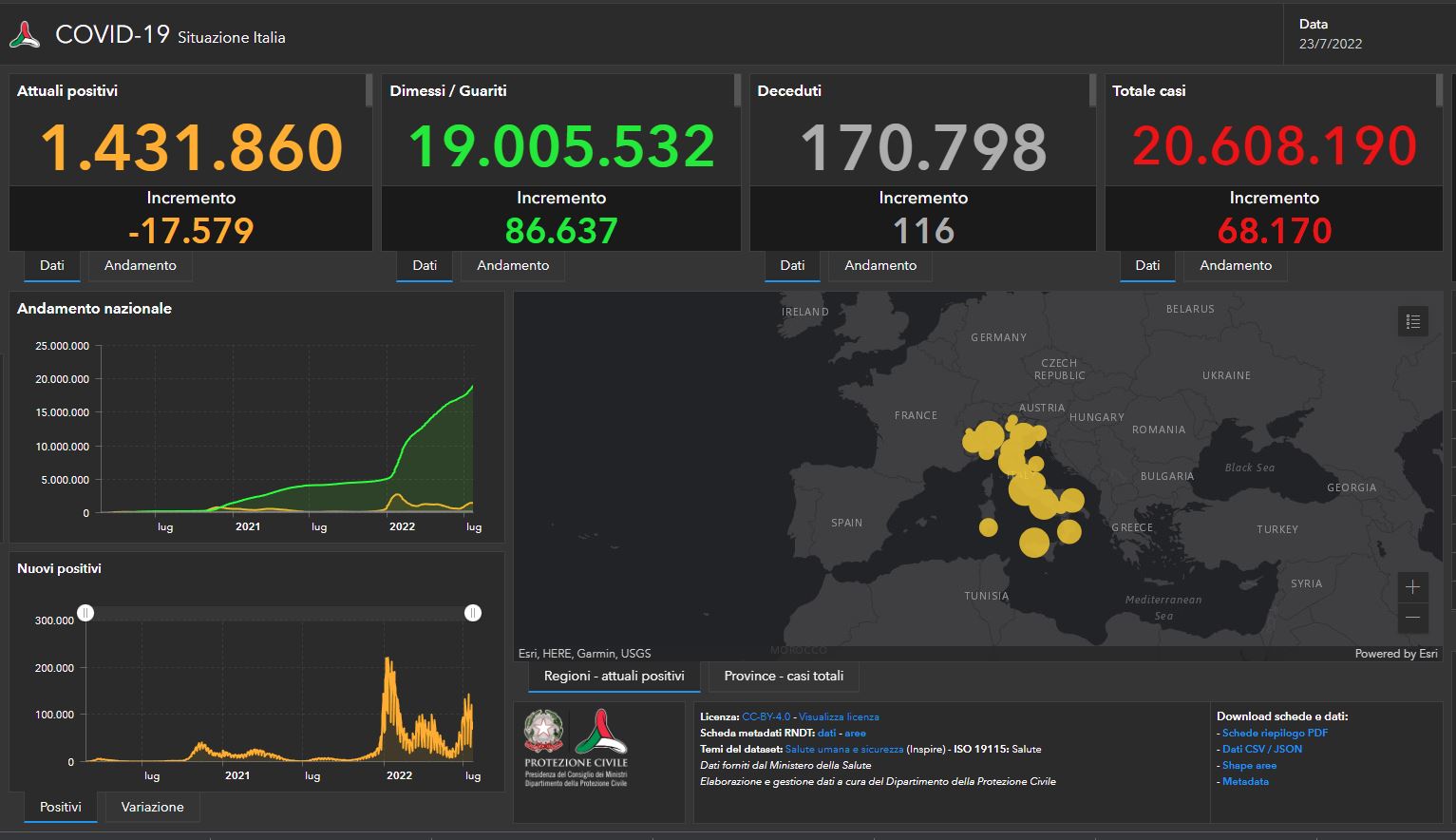1456x840 pixels.
Task: Show Andamento tab under Totale casi
Action: pos(1235,266)
